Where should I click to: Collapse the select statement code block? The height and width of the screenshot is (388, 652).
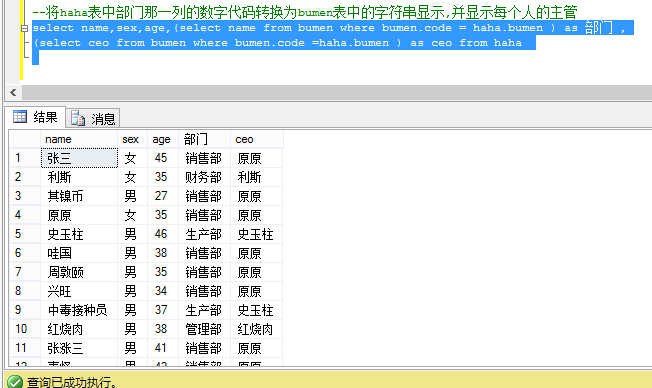coord(24,28)
